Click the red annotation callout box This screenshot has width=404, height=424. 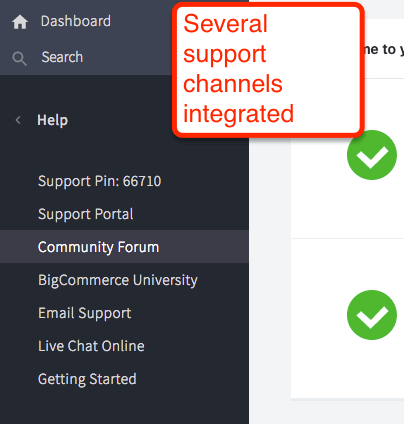pos(268,70)
